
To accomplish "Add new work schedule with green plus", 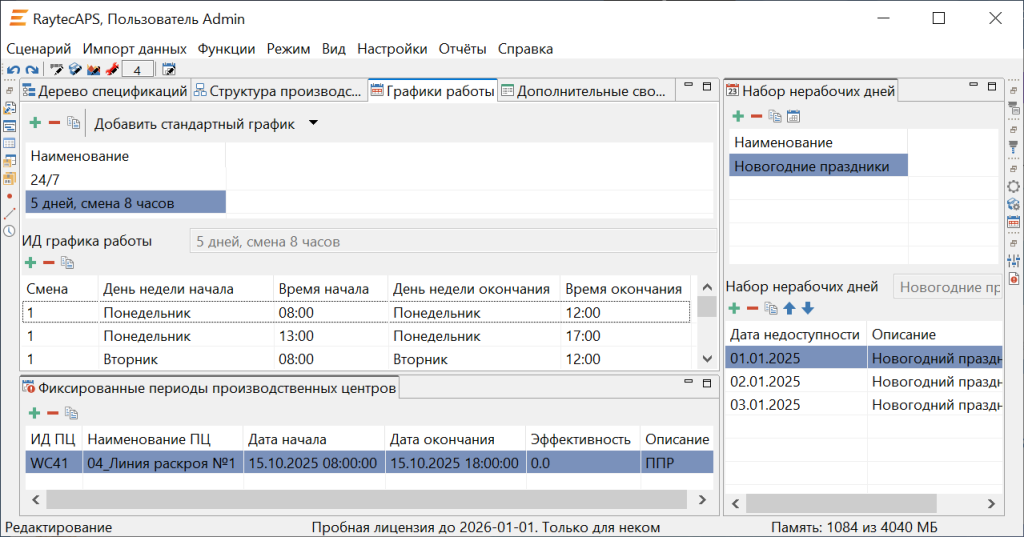I will (35, 123).
